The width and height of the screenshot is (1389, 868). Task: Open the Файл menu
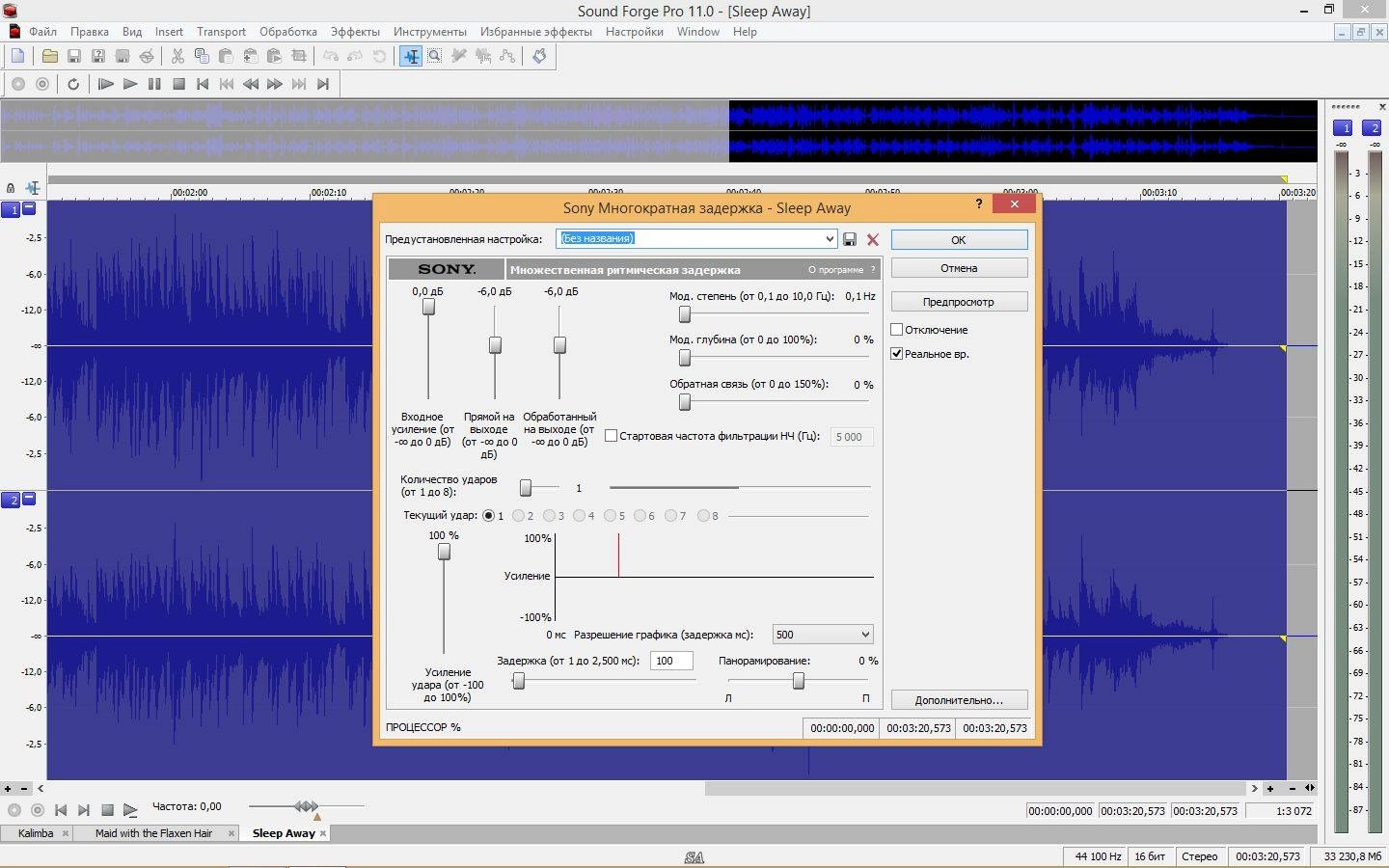tap(42, 32)
